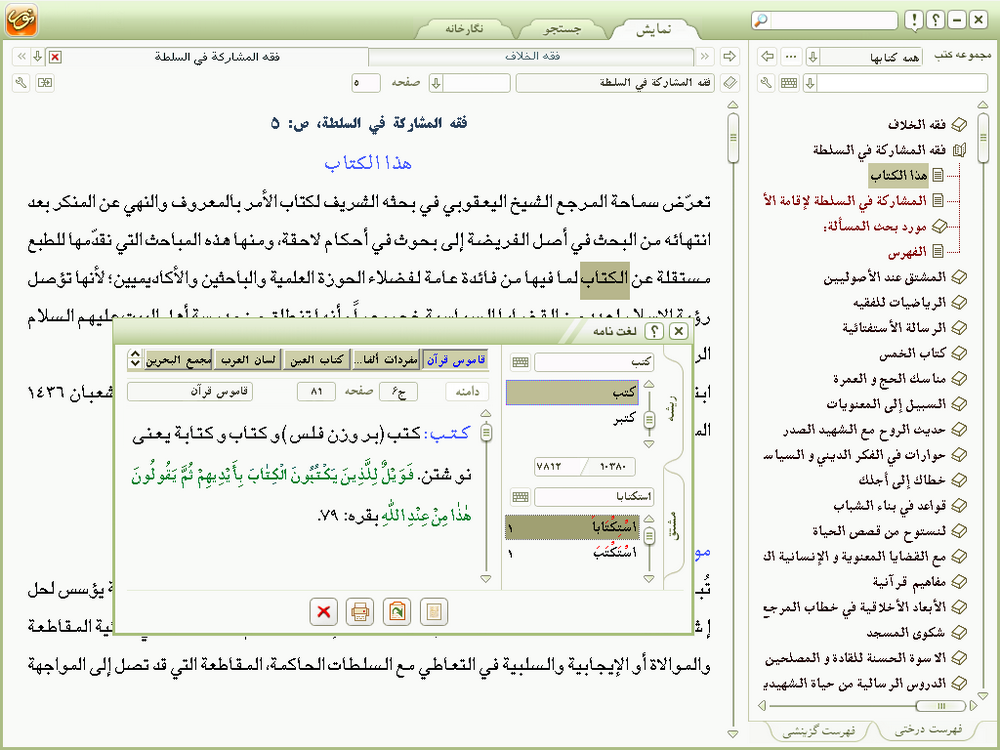Click the page number field showing ٥
This screenshot has height=750, width=1000.
[366, 83]
